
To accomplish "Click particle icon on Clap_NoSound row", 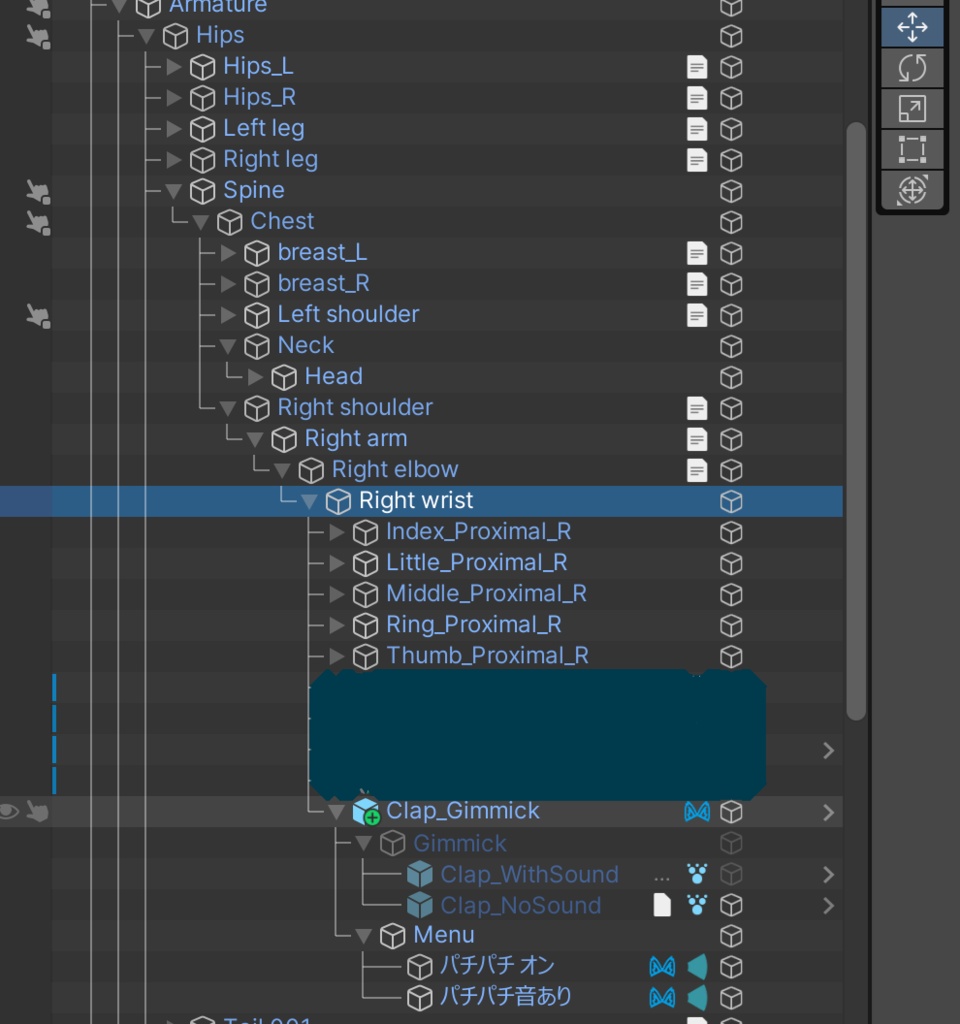I will click(x=697, y=905).
